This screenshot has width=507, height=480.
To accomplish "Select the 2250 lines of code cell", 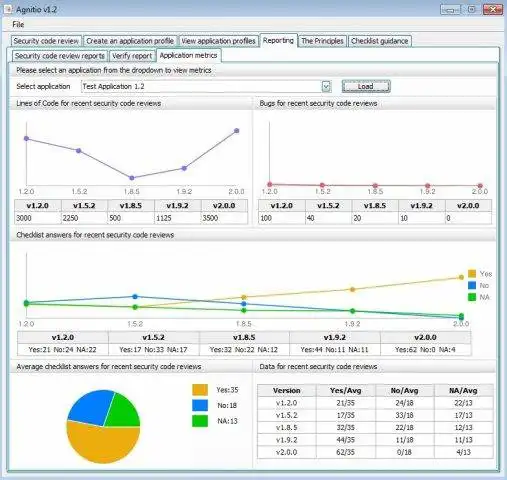I will tap(84, 218).
